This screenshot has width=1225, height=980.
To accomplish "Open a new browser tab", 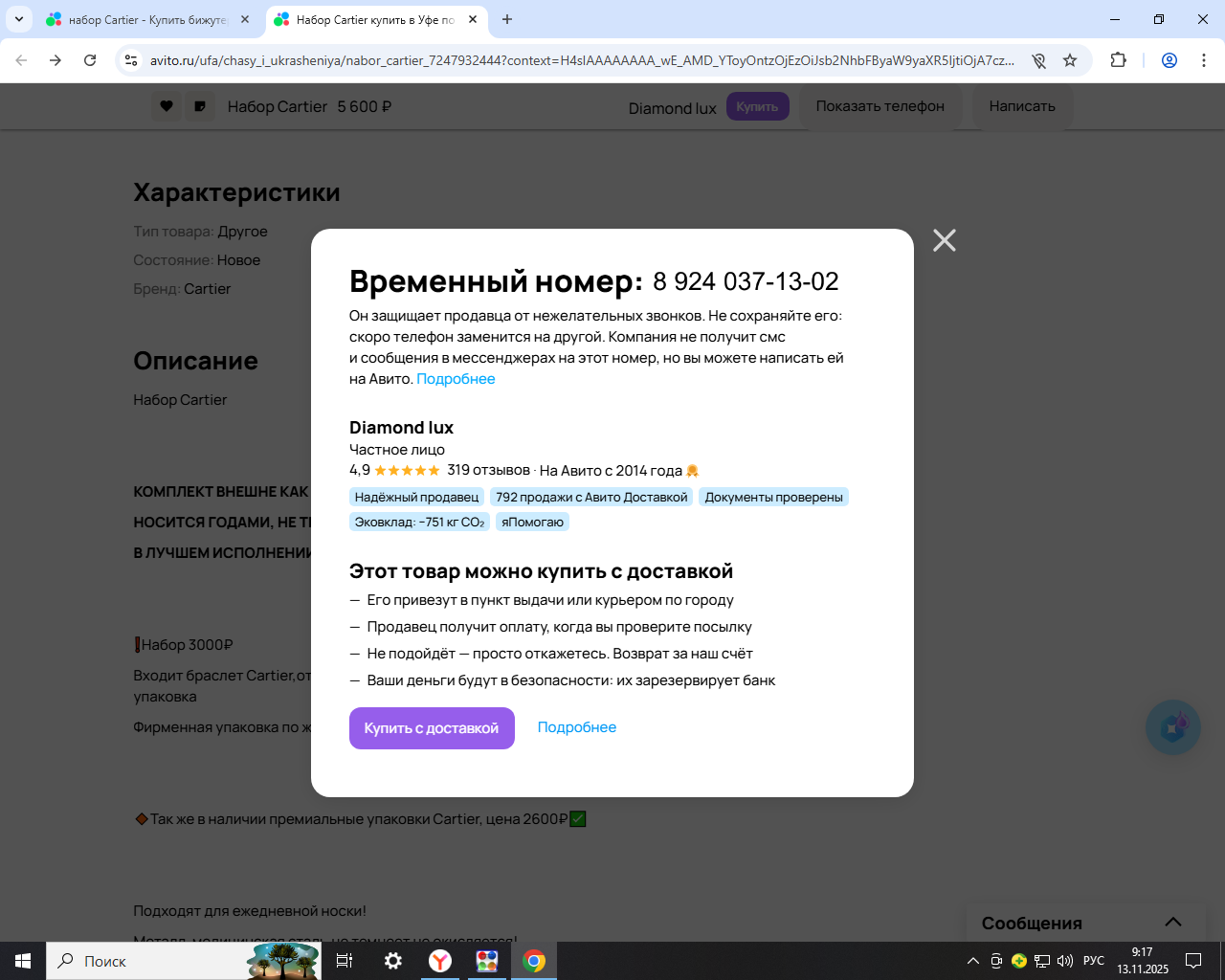I will click(507, 19).
